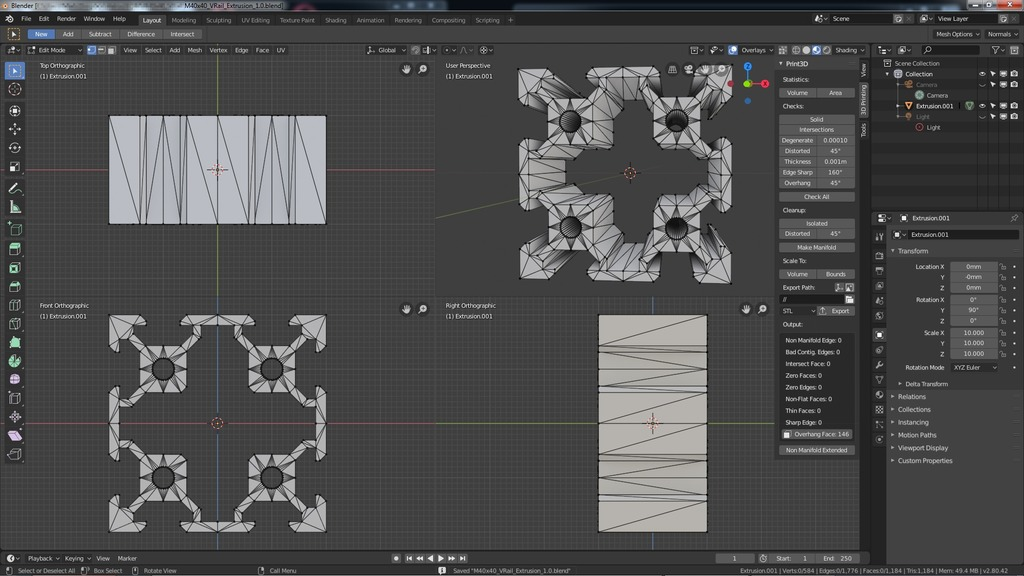This screenshot has height=576, width=1024.
Task: Select the Move tool
Action: point(14,127)
